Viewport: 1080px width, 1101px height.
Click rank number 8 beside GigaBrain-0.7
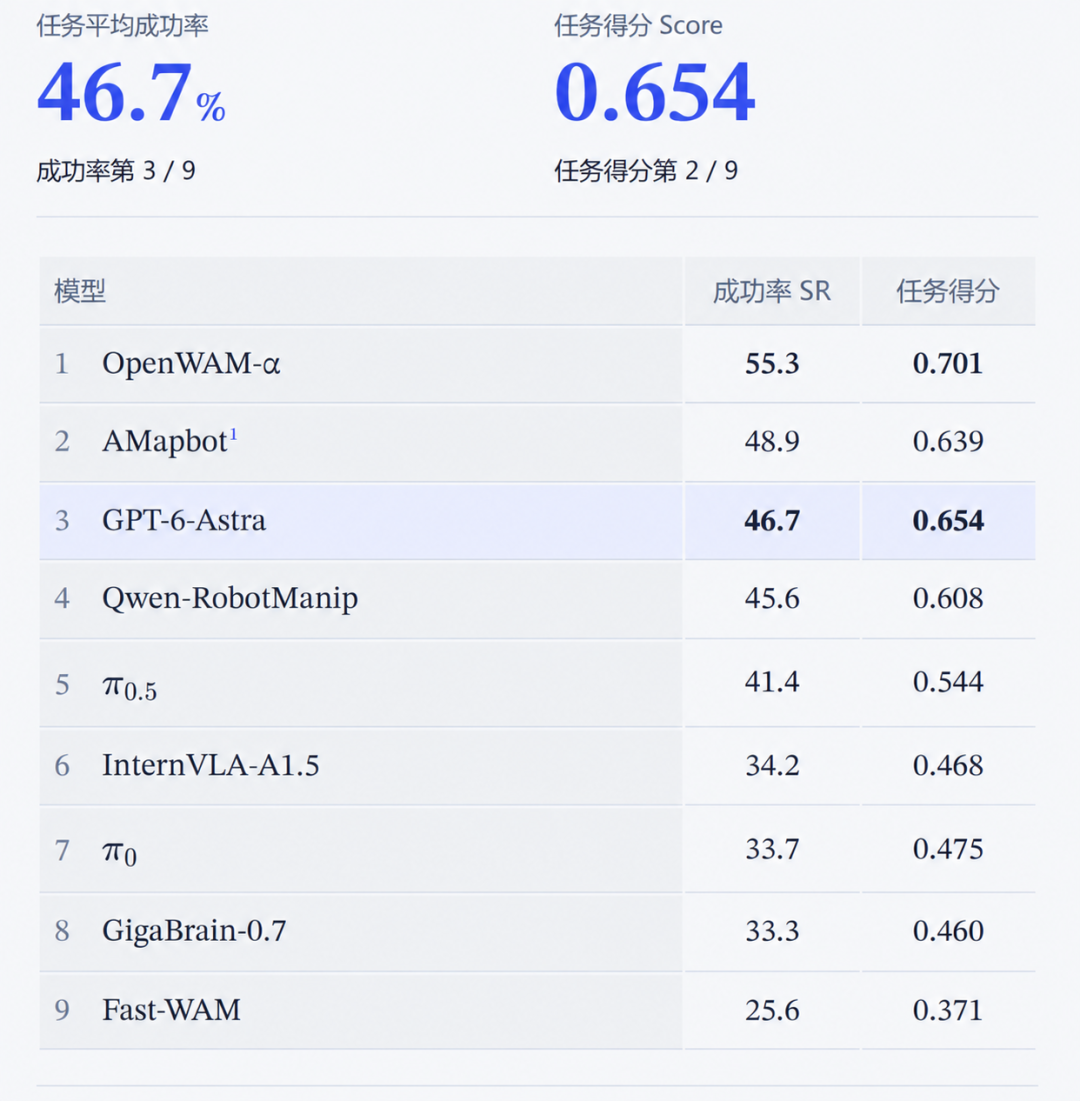pos(62,931)
